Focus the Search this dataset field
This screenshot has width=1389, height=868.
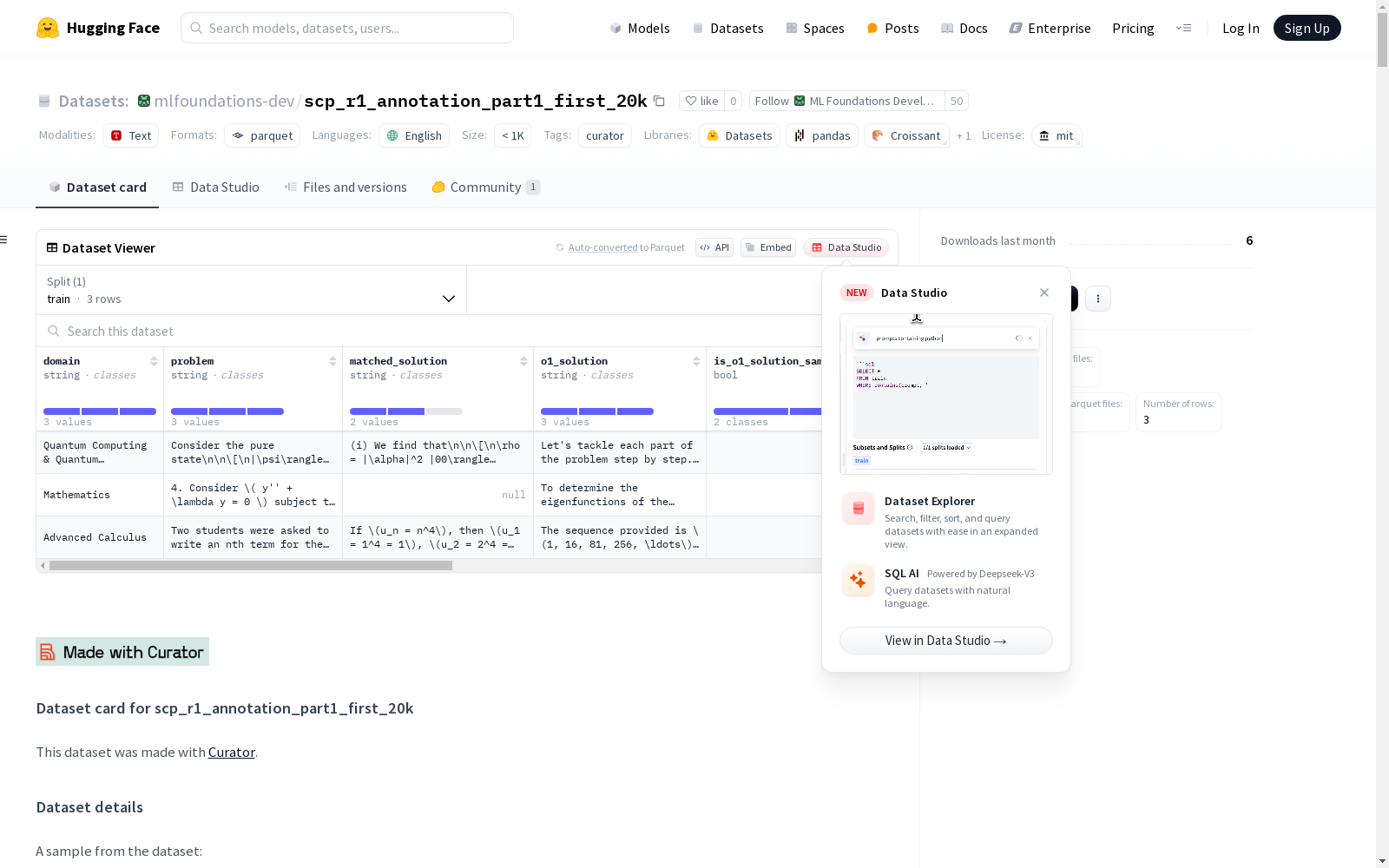click(430, 331)
